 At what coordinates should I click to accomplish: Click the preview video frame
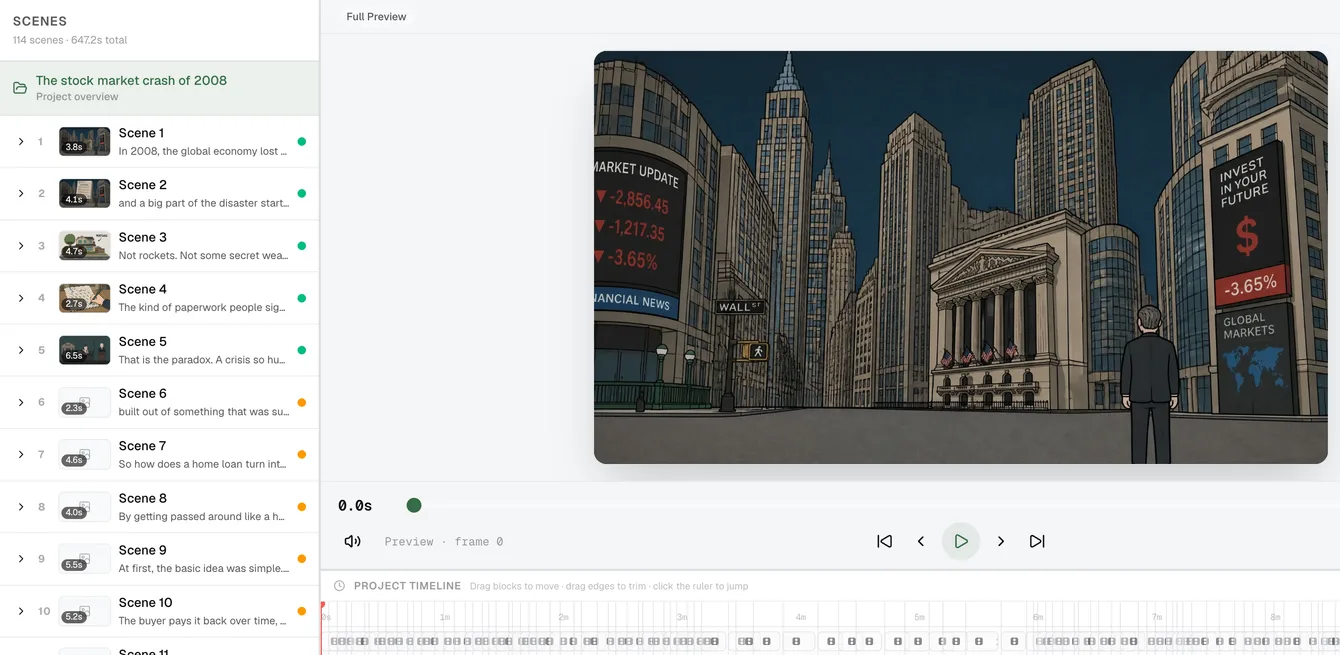(960, 257)
